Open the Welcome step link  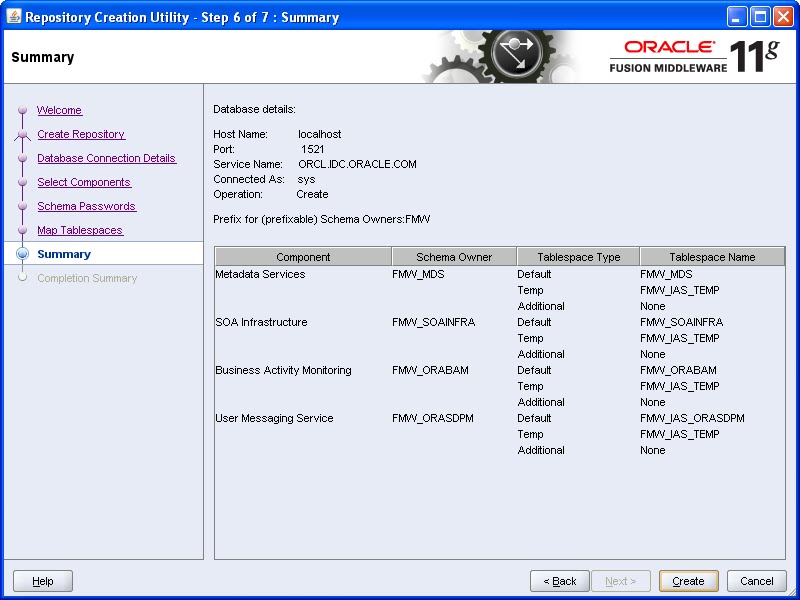pyautogui.click(x=59, y=110)
